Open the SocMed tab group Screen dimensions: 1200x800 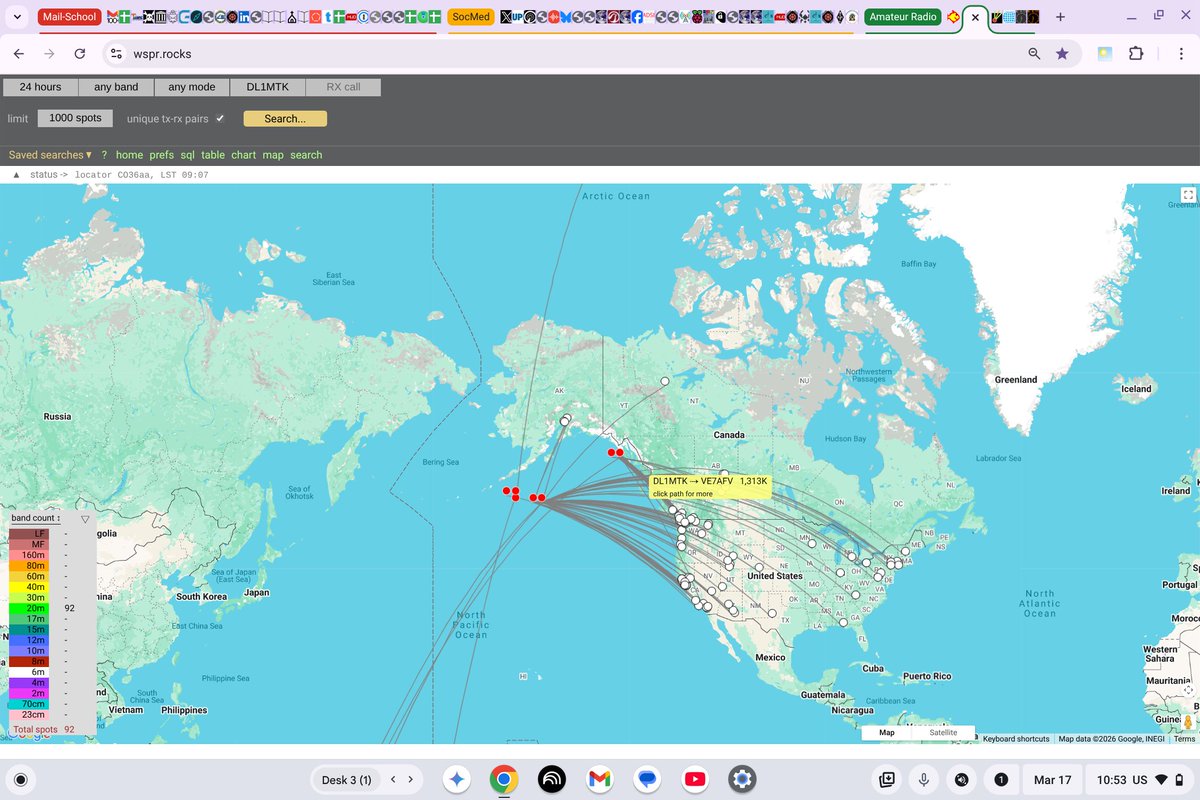point(471,17)
